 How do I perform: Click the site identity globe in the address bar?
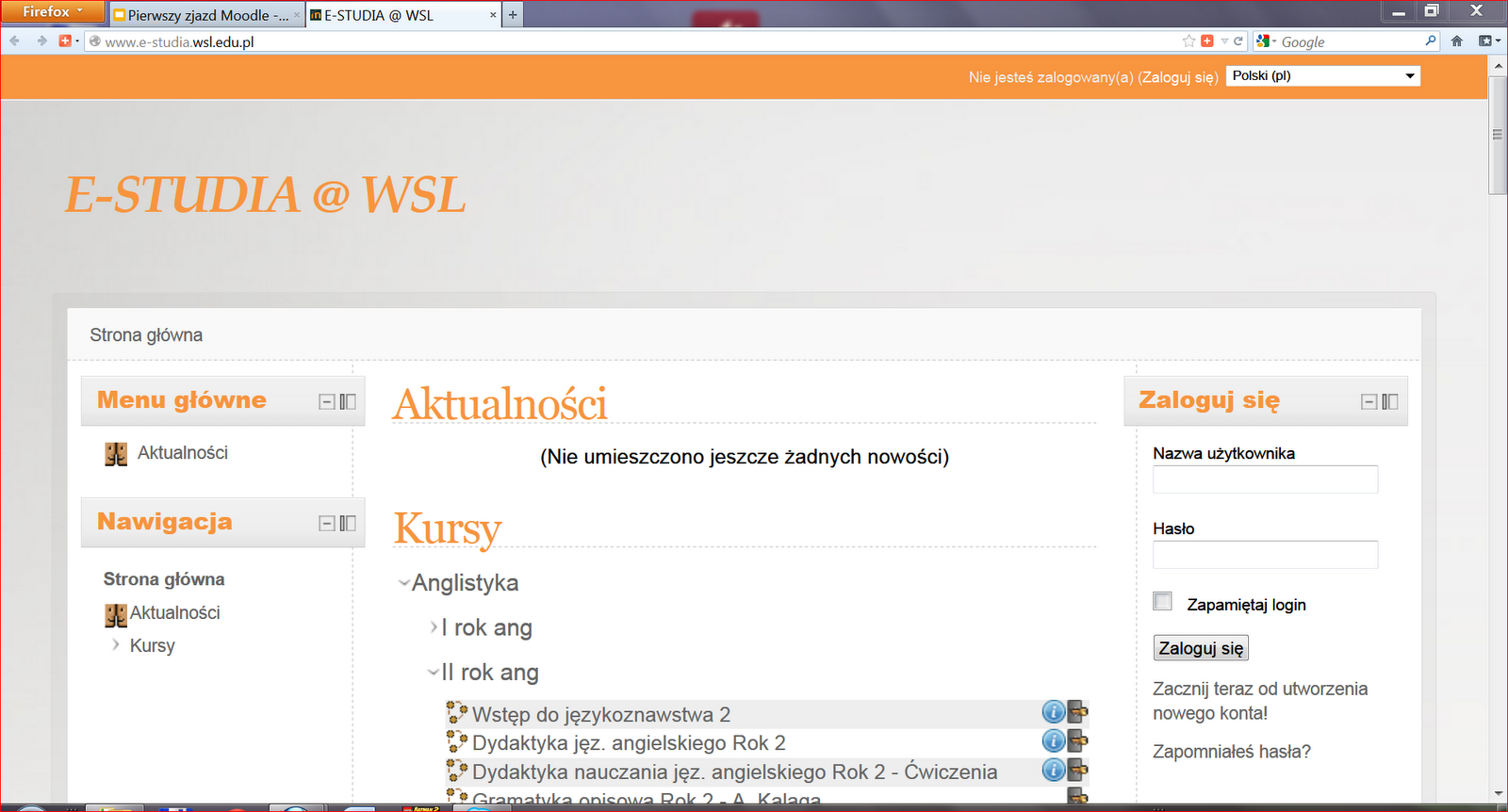pos(94,41)
